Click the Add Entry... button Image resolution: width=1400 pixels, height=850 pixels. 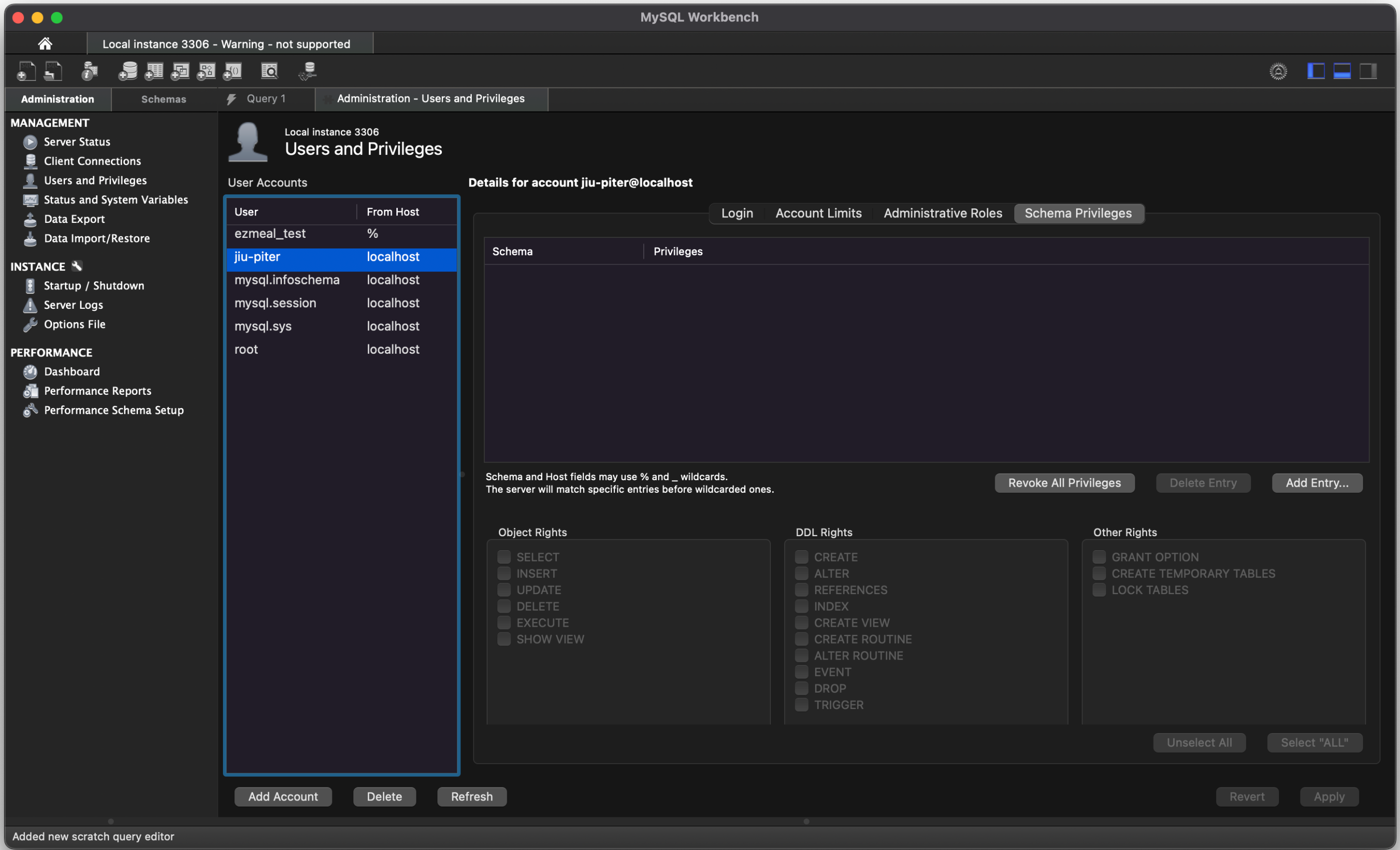point(1317,483)
